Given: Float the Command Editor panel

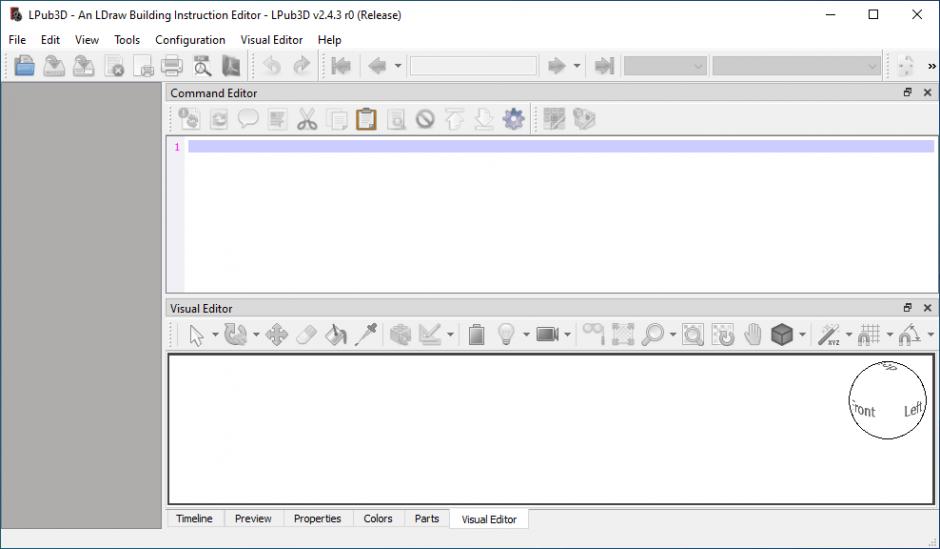Looking at the screenshot, I should click(908, 92).
